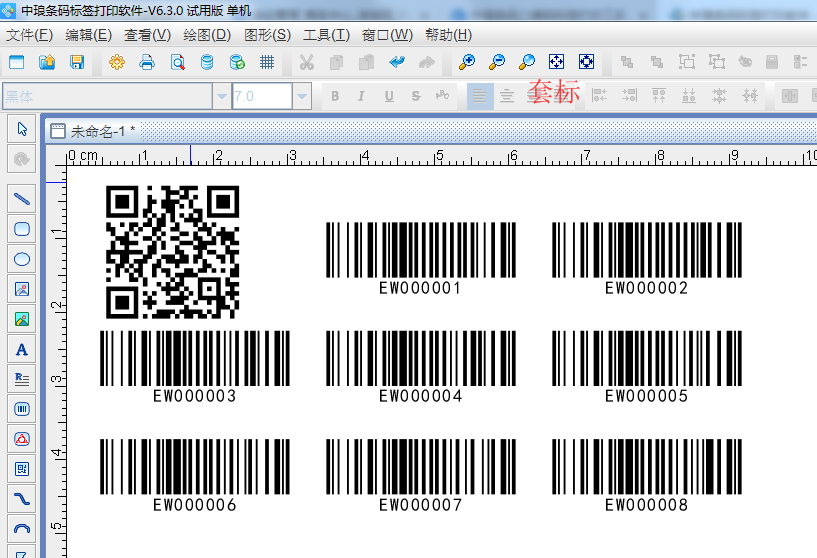Select the barcode labeled EW000004

point(421,358)
